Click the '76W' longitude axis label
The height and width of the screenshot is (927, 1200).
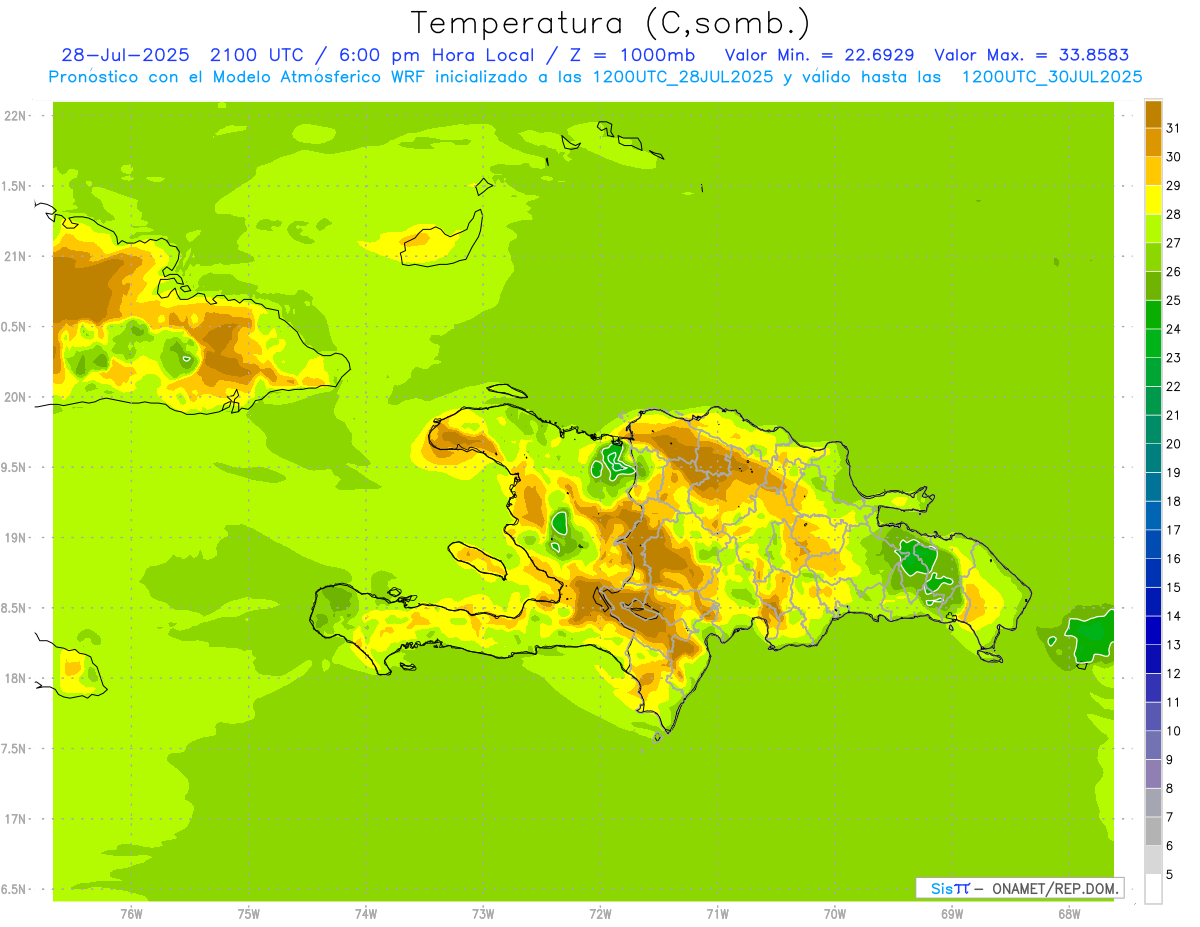click(x=131, y=913)
